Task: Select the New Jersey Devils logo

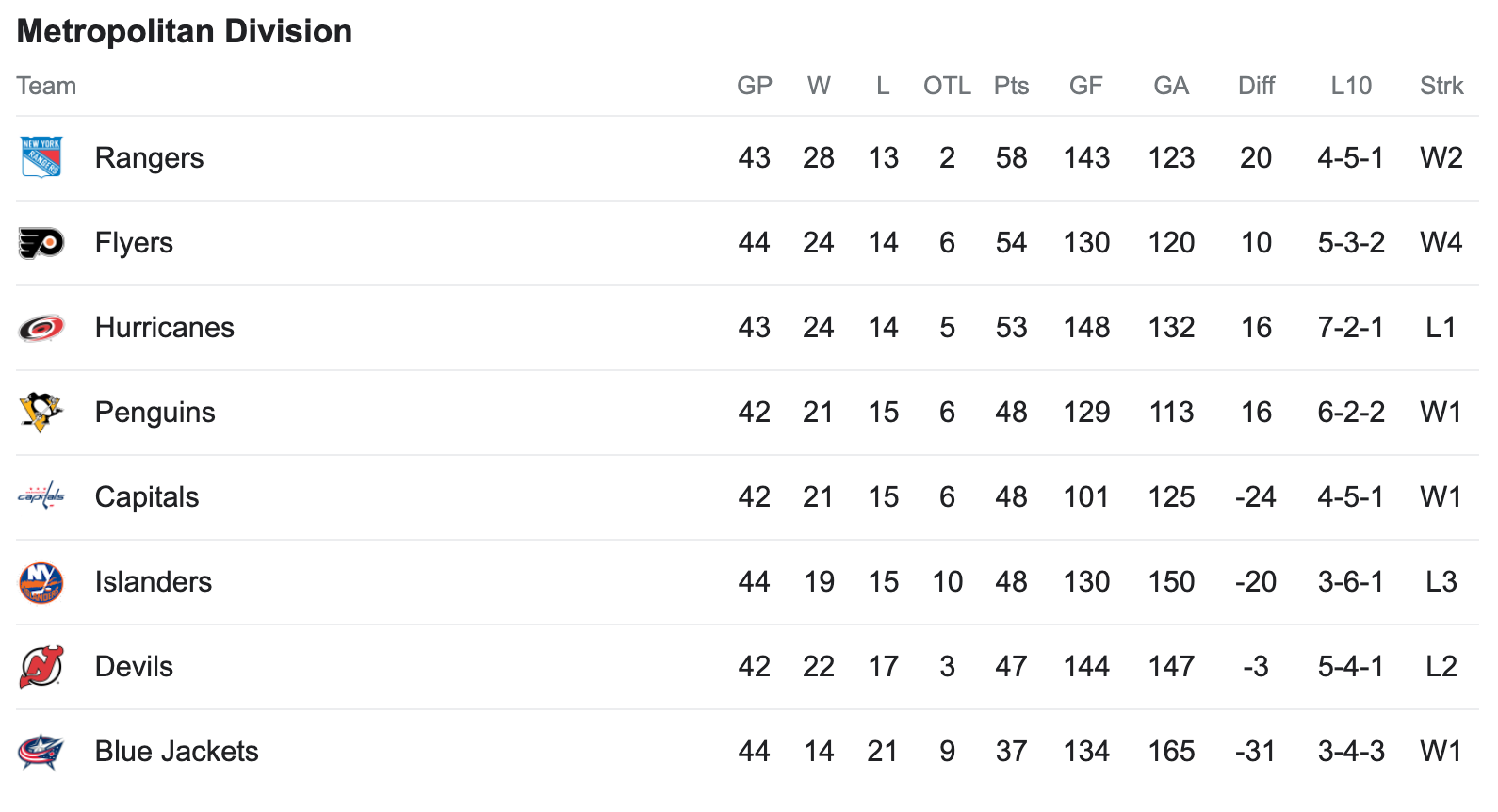Action: [41, 667]
